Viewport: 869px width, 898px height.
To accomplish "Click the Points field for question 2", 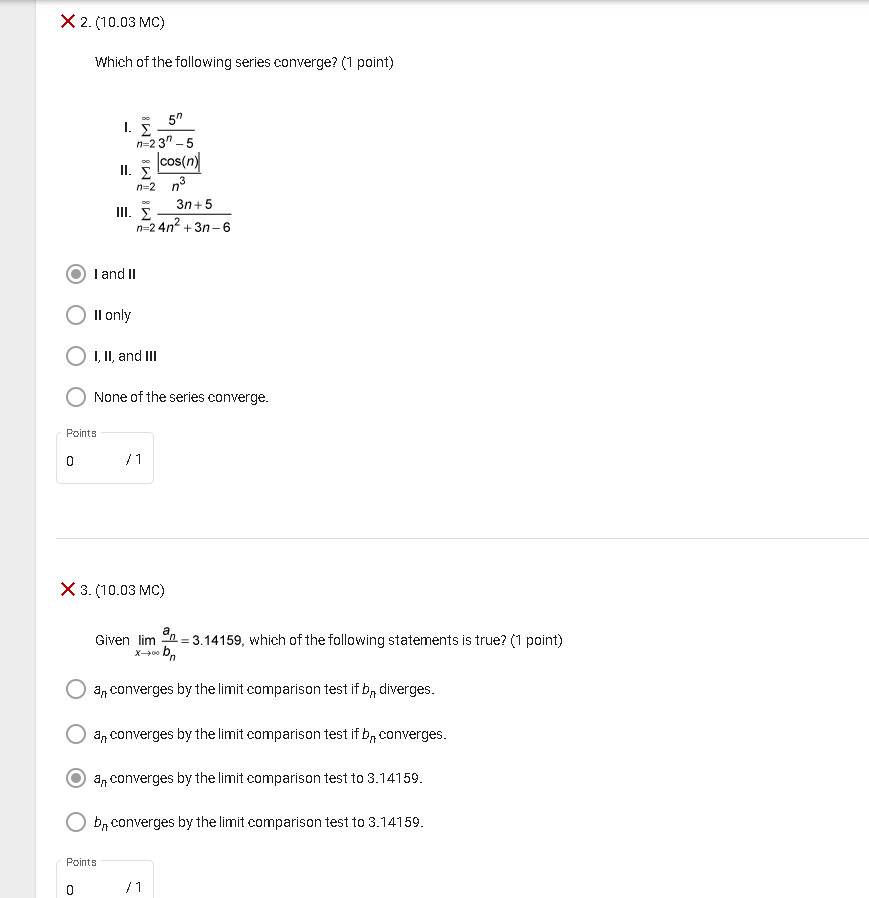I will [x=105, y=457].
